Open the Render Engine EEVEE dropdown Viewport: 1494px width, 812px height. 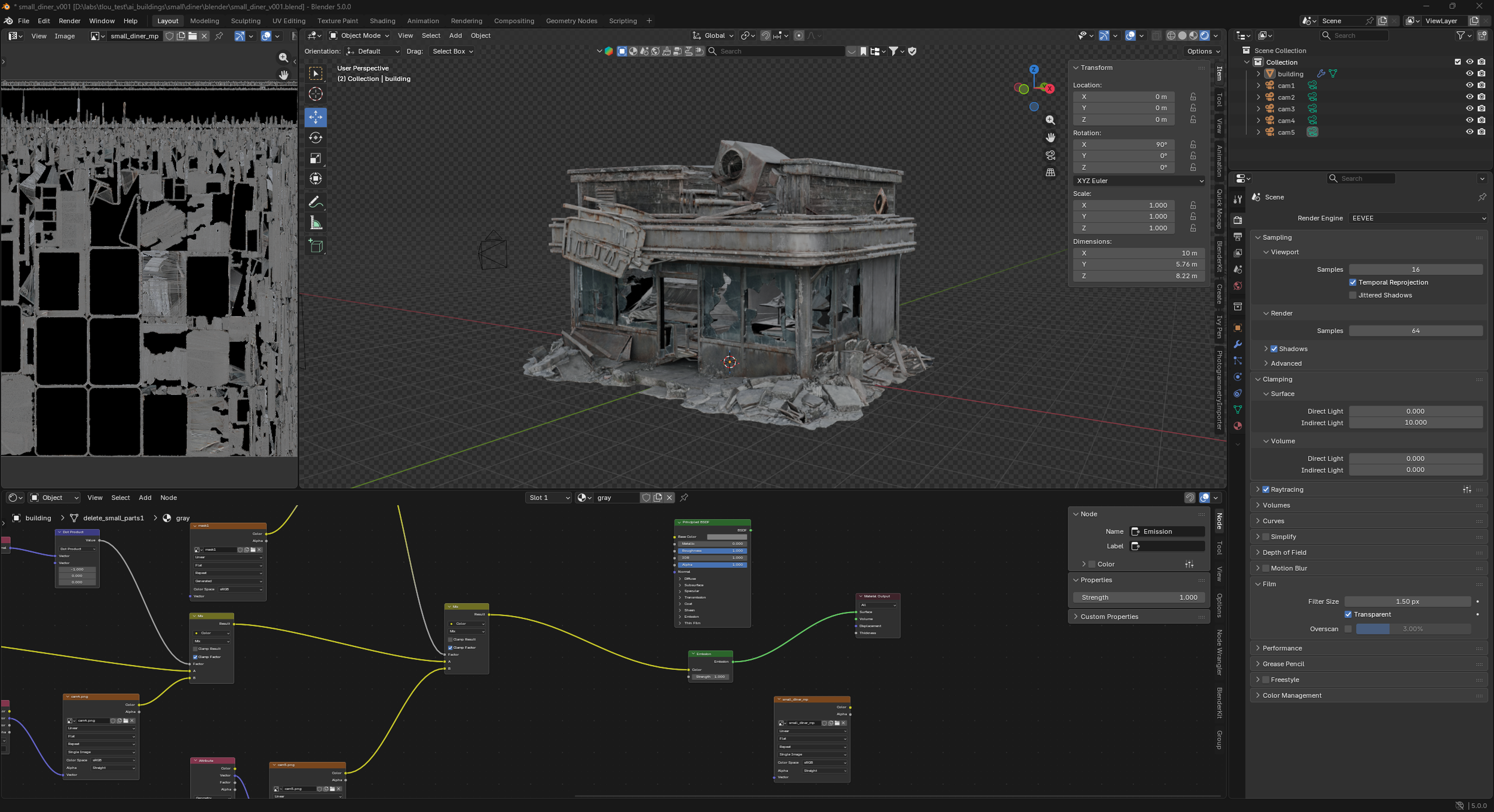1418,219
